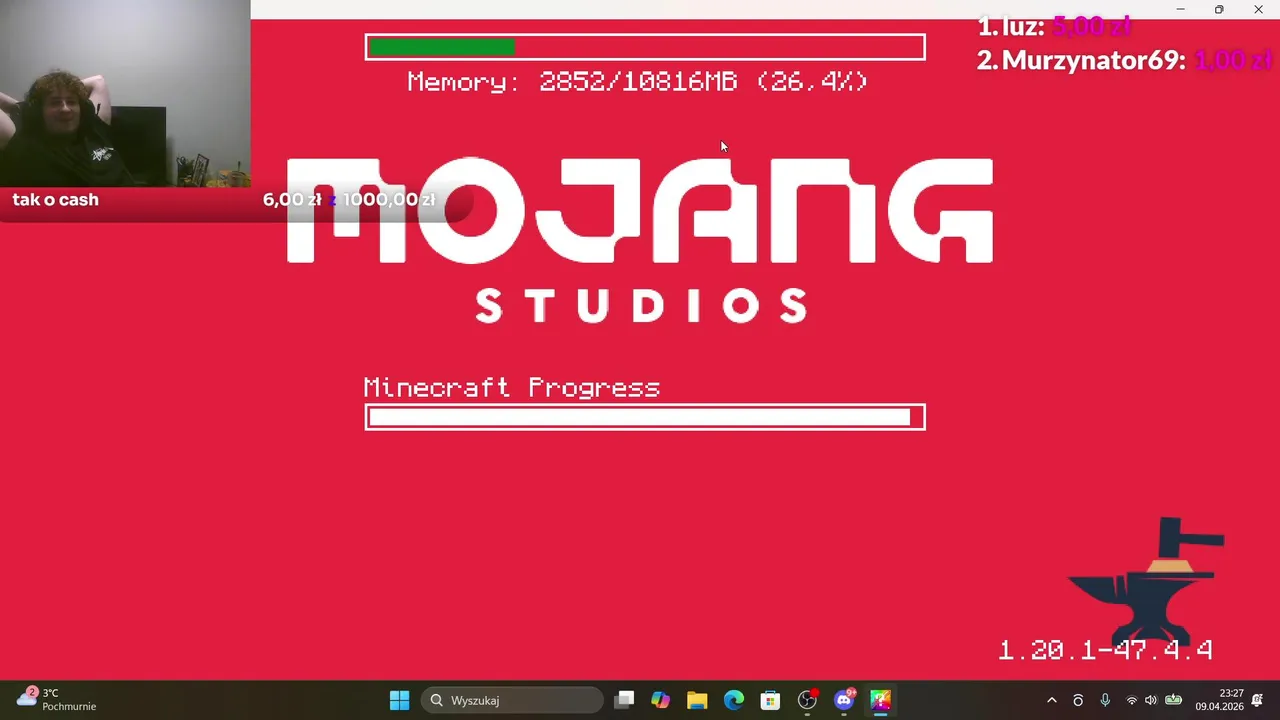
Task: Click the 'Murzynator69' donor entry
Action: tap(1124, 60)
